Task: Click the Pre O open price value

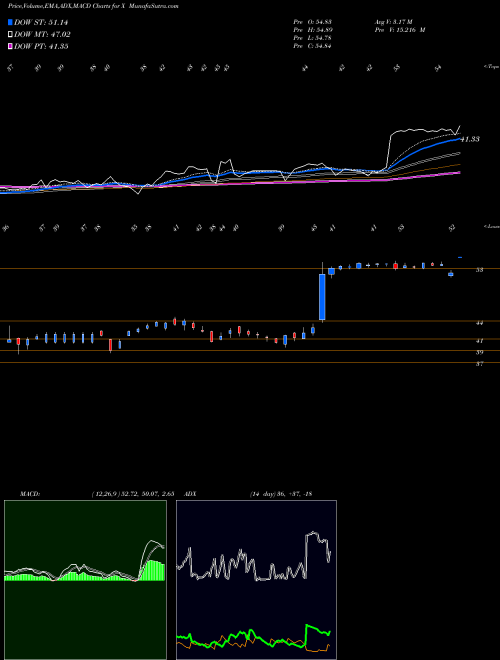Action: tap(312, 22)
